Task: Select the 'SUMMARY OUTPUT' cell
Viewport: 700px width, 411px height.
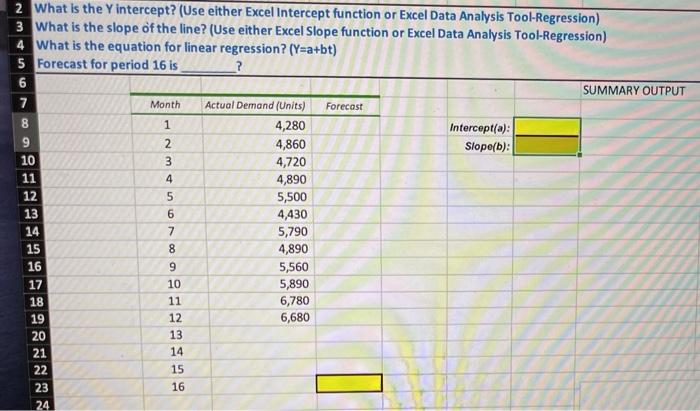Action: [x=633, y=91]
